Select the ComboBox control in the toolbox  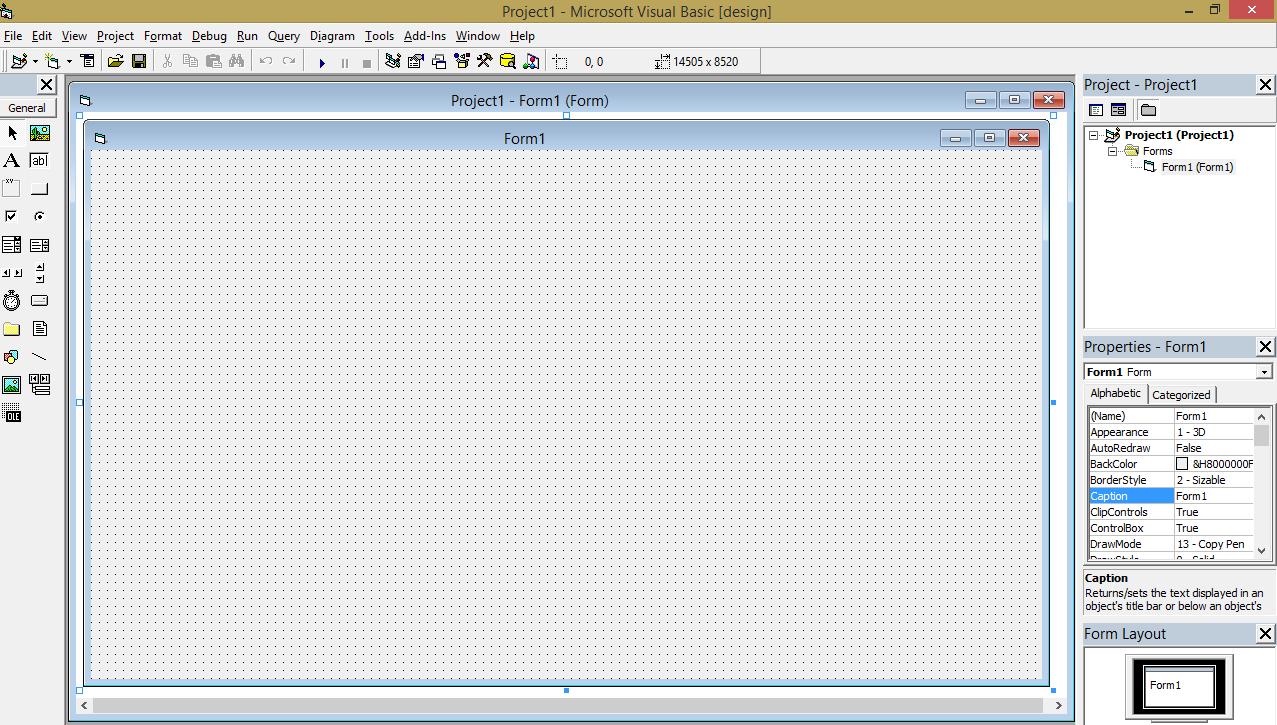coord(12,244)
